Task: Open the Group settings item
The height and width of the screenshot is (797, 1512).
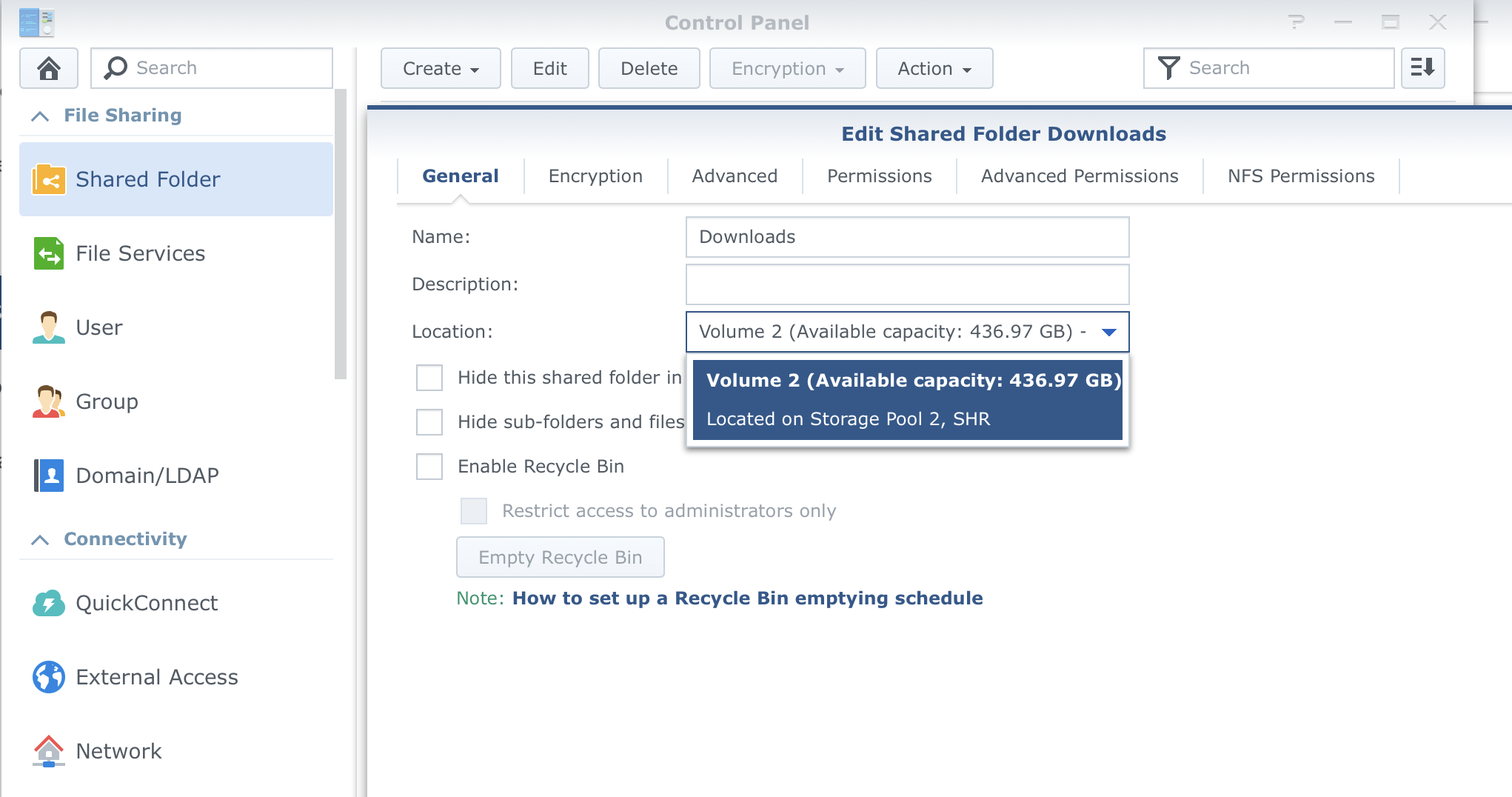Action: tap(176, 401)
